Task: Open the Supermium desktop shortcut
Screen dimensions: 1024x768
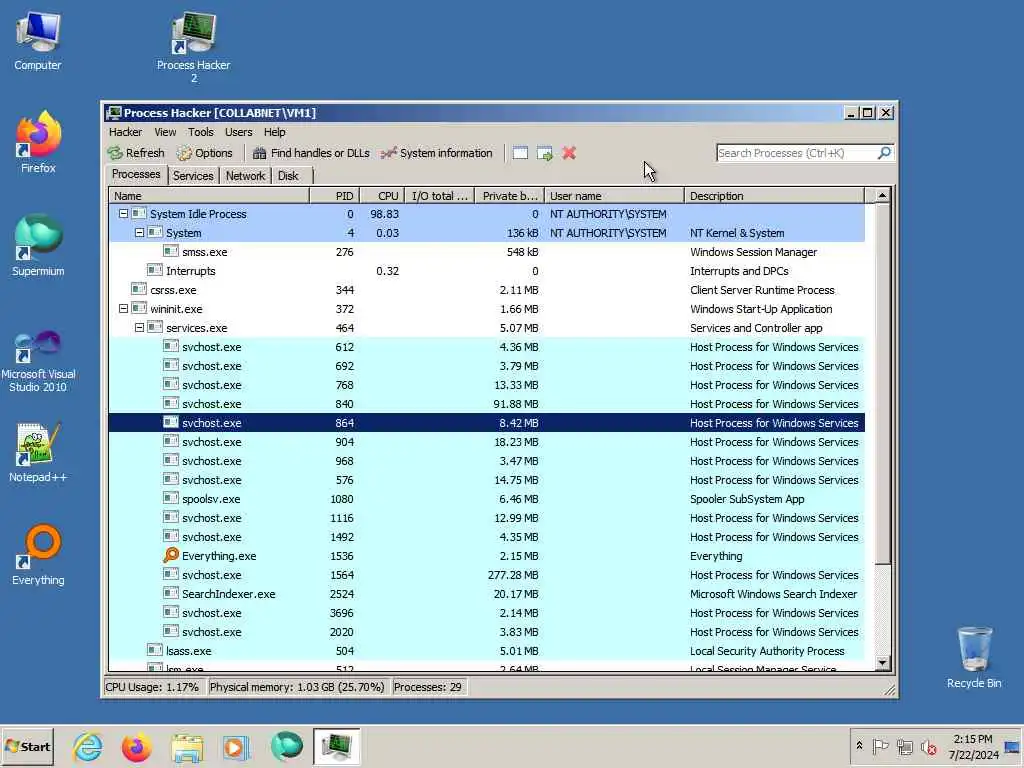Action: [x=38, y=246]
